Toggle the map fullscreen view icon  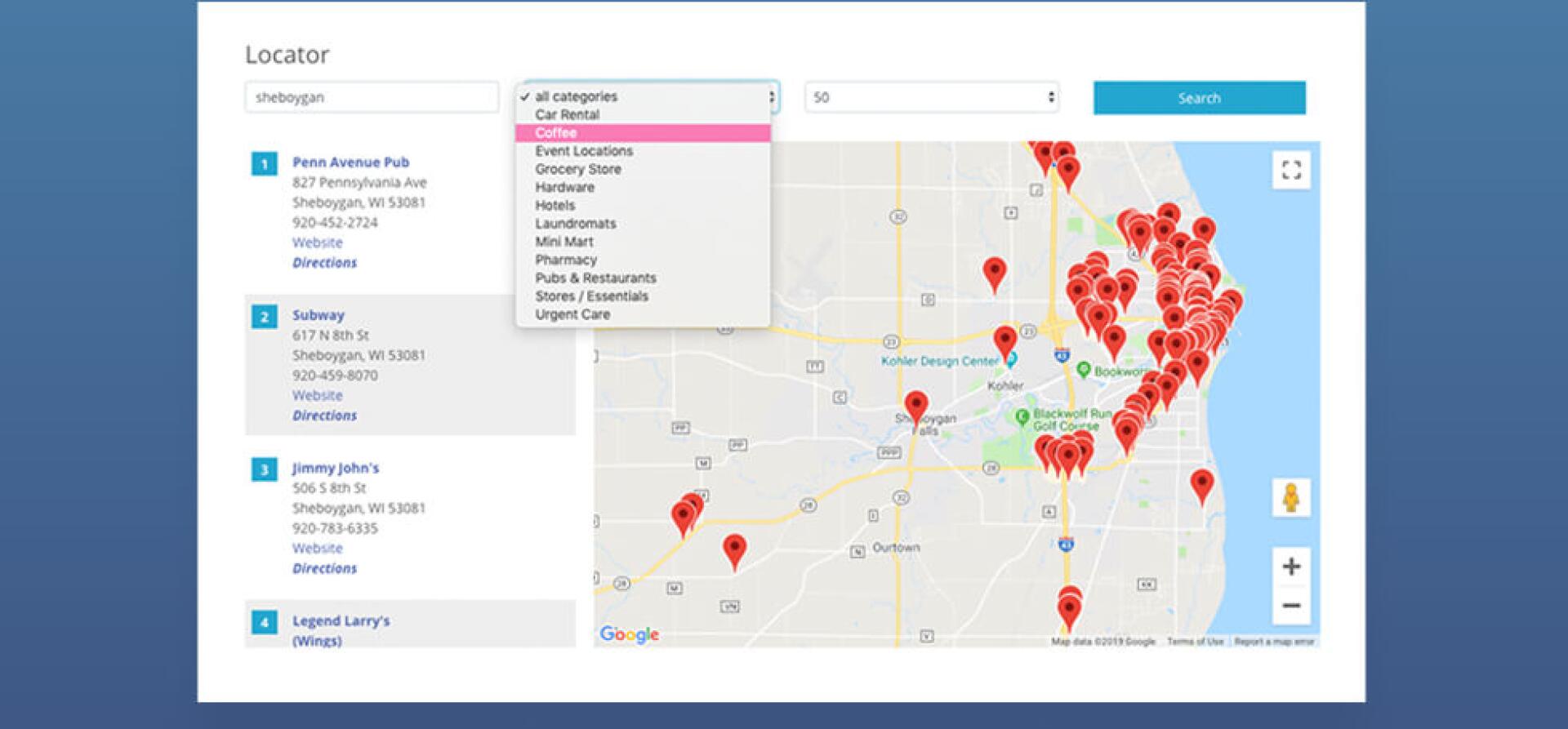click(x=1291, y=170)
